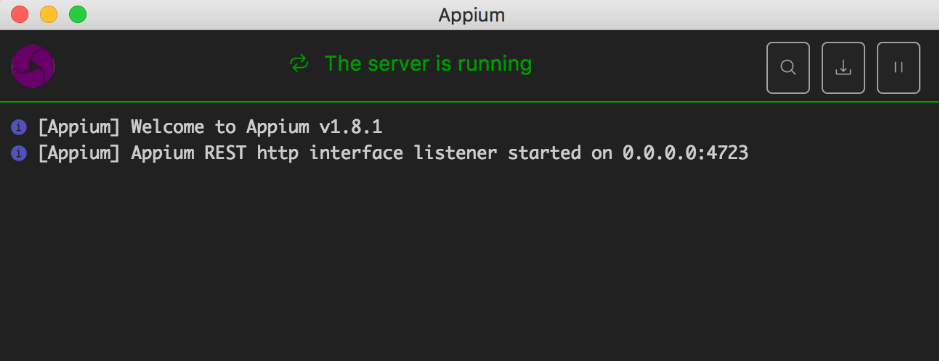Maximize the Appium window with the green button
The height and width of the screenshot is (361, 939).
78,14
